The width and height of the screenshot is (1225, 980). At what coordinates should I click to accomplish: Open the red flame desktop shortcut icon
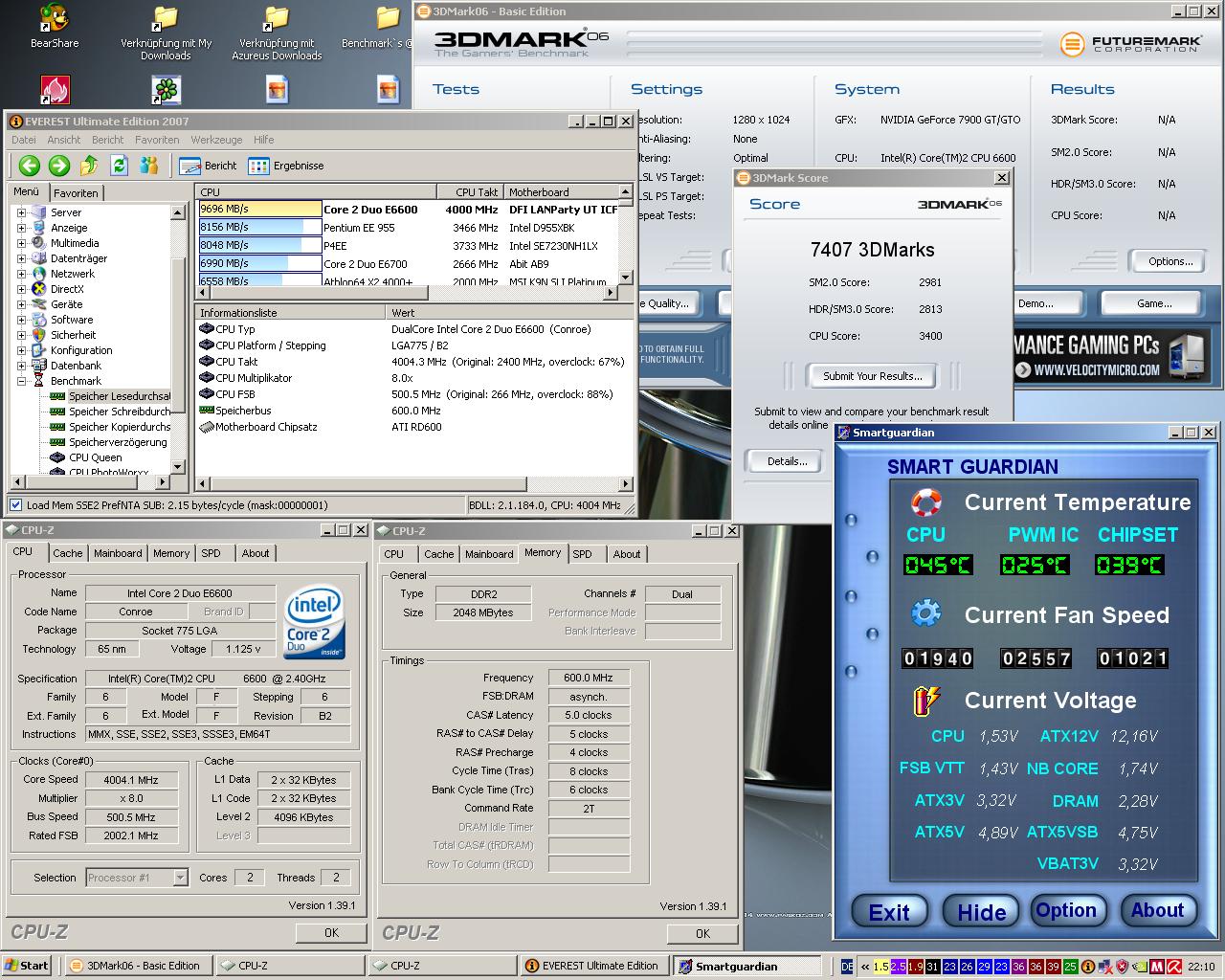pos(55,90)
